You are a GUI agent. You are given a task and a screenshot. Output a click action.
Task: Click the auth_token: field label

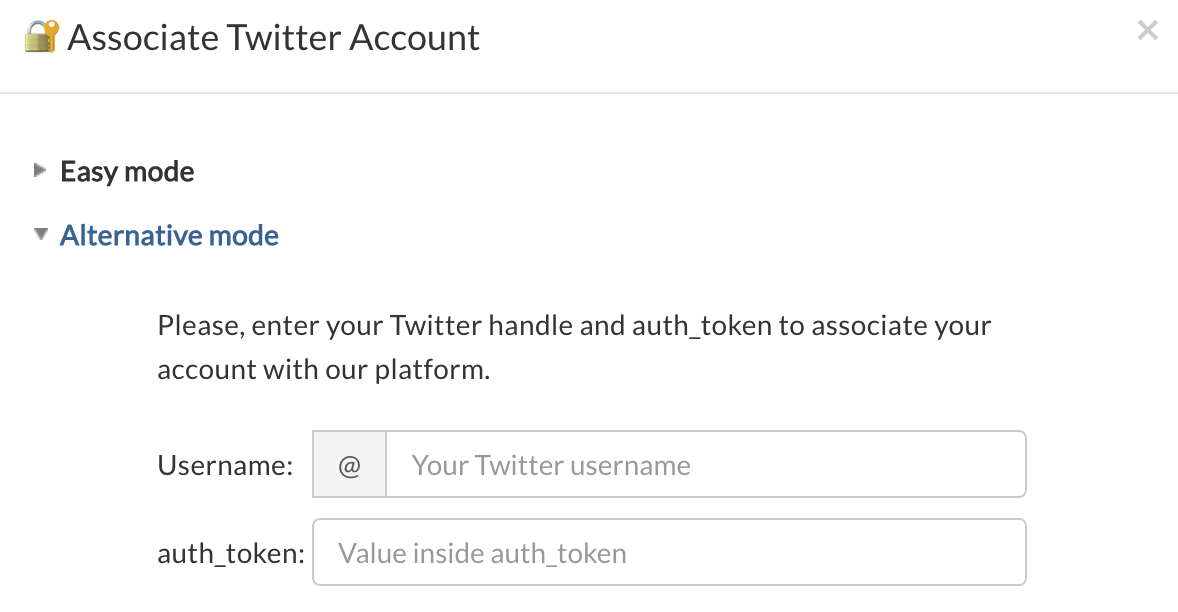pos(231,553)
